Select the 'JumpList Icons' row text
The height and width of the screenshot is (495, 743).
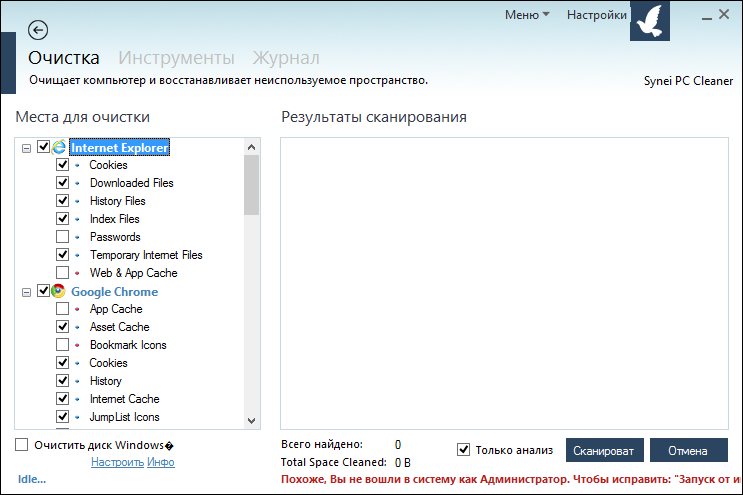(x=125, y=417)
